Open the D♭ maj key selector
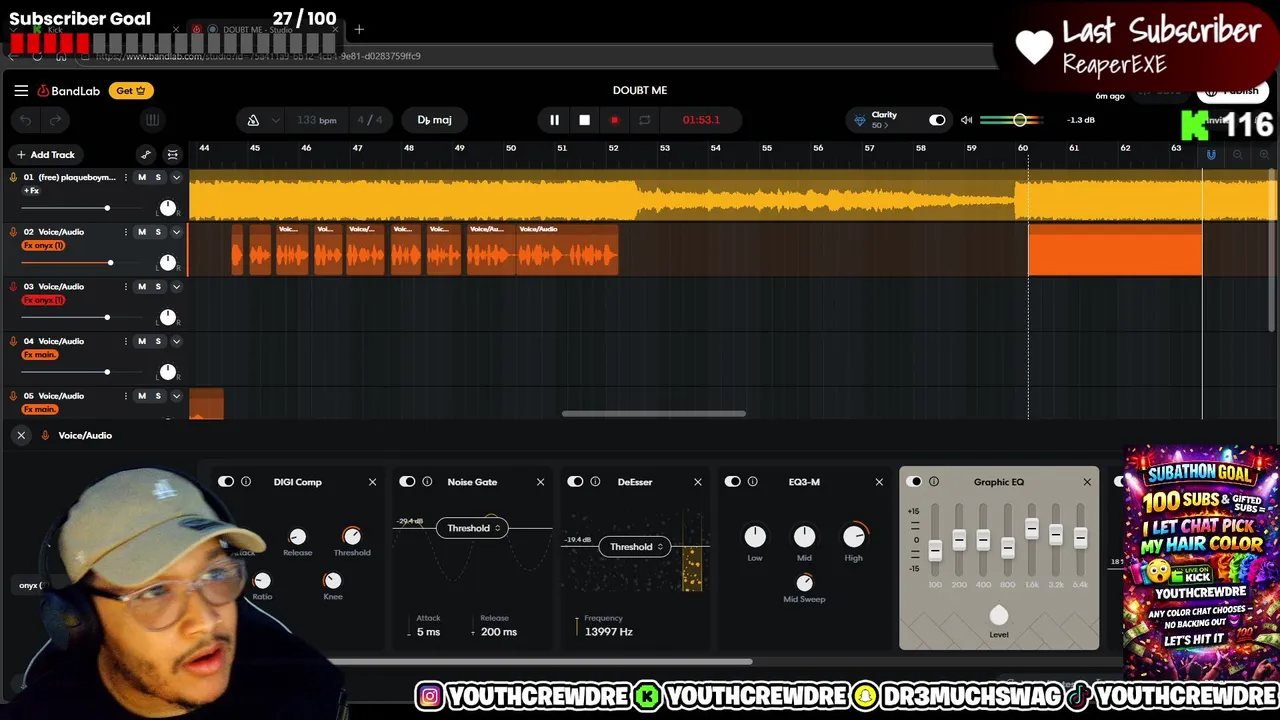This screenshot has height=720, width=1280. click(434, 120)
